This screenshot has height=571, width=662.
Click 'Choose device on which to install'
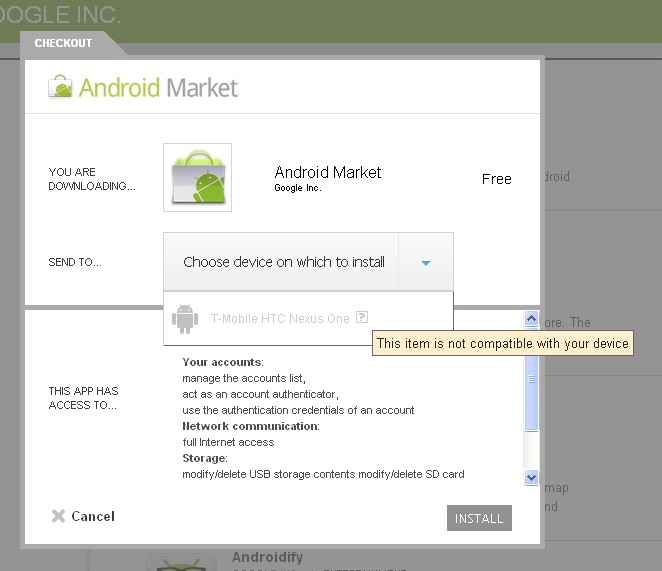coord(284,262)
